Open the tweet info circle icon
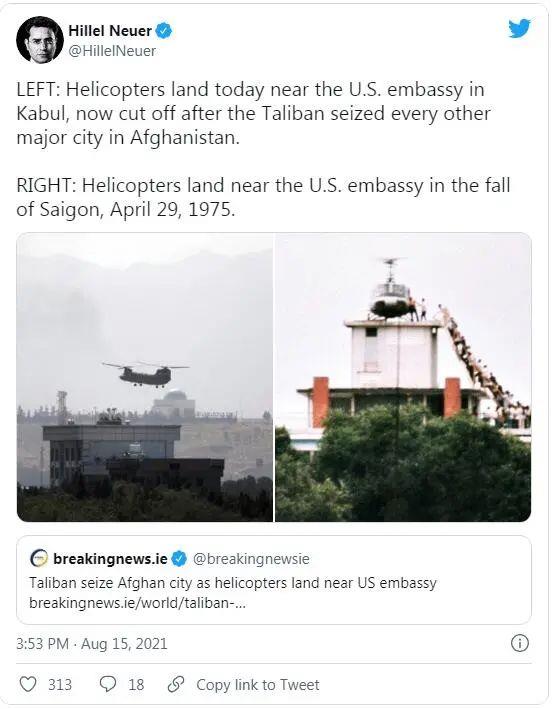The height and width of the screenshot is (709, 552). pyautogui.click(x=519, y=643)
